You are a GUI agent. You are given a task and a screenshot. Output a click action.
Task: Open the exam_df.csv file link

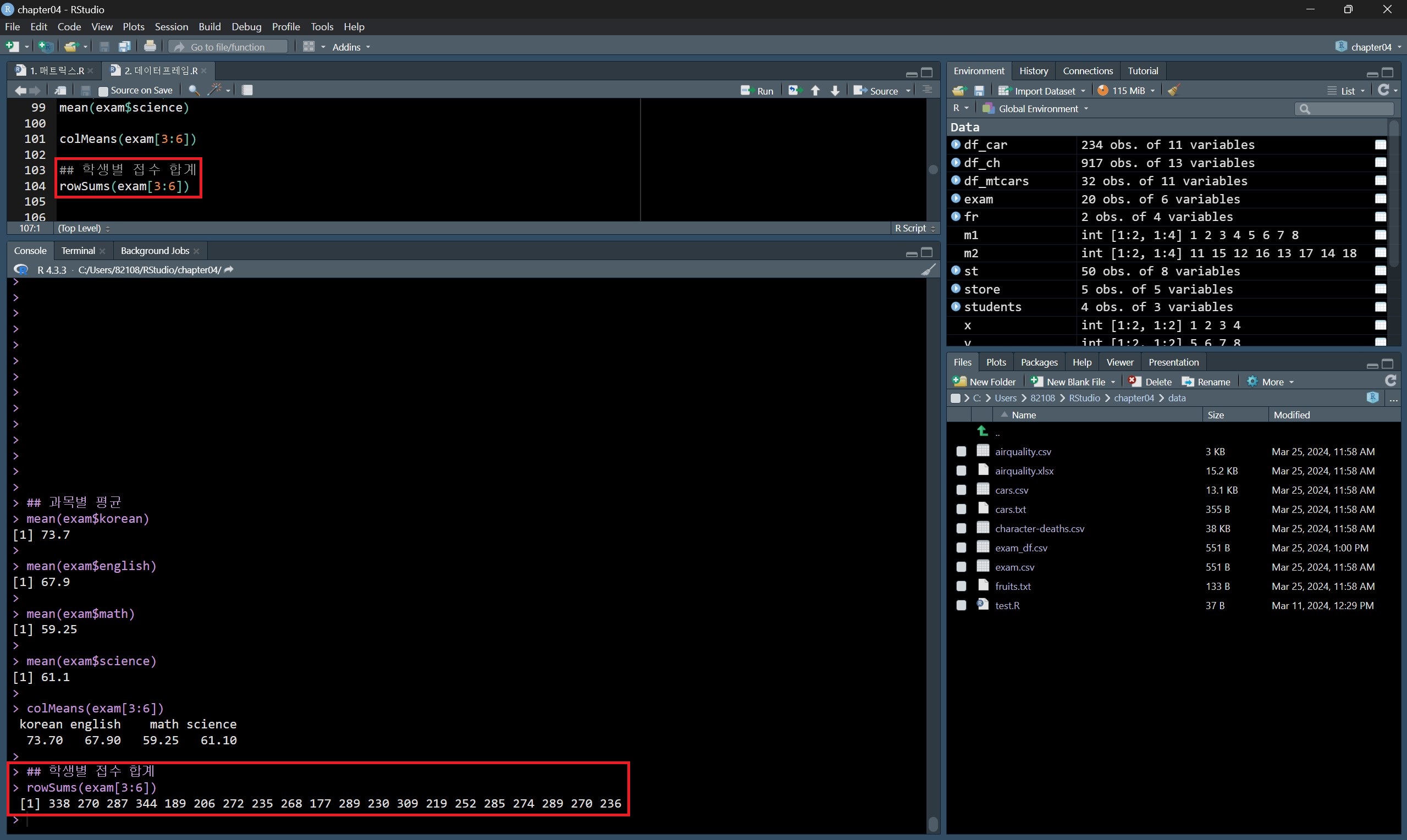click(x=1021, y=548)
